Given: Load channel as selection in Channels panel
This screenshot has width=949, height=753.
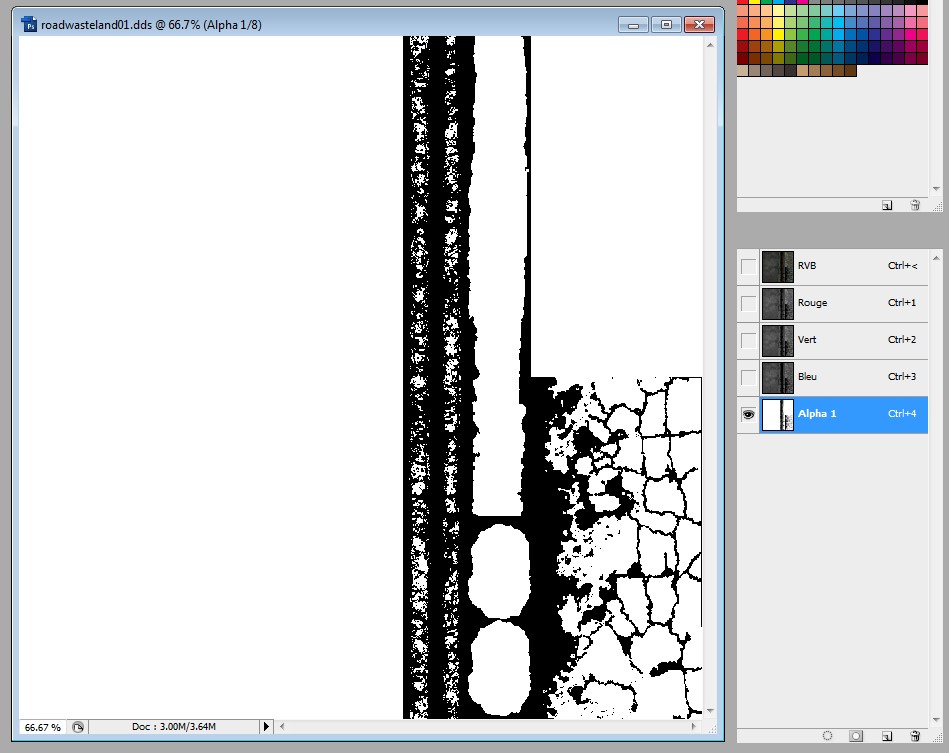Looking at the screenshot, I should tap(827, 735).
